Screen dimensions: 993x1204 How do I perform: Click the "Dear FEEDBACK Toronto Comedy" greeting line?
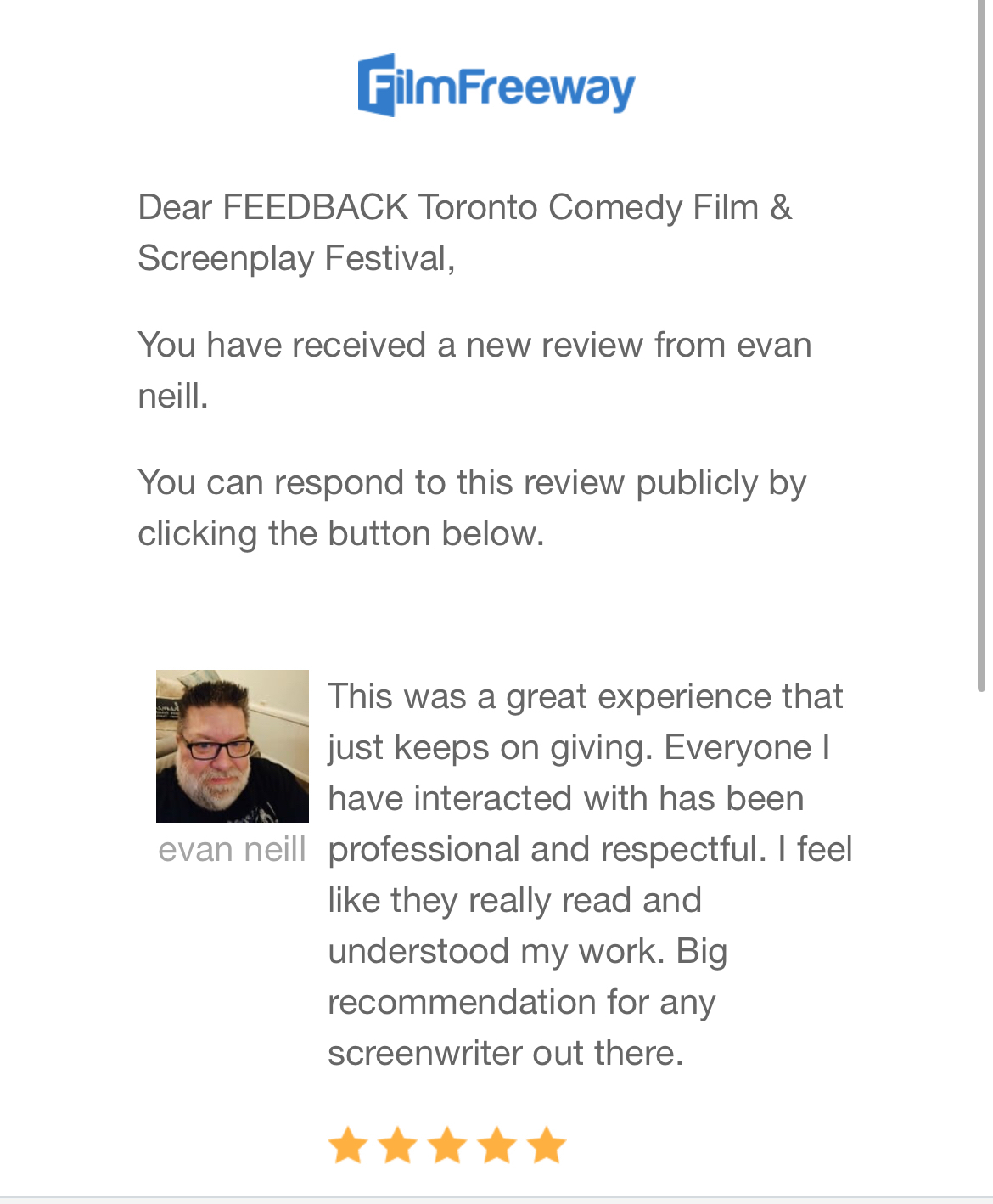(x=464, y=207)
